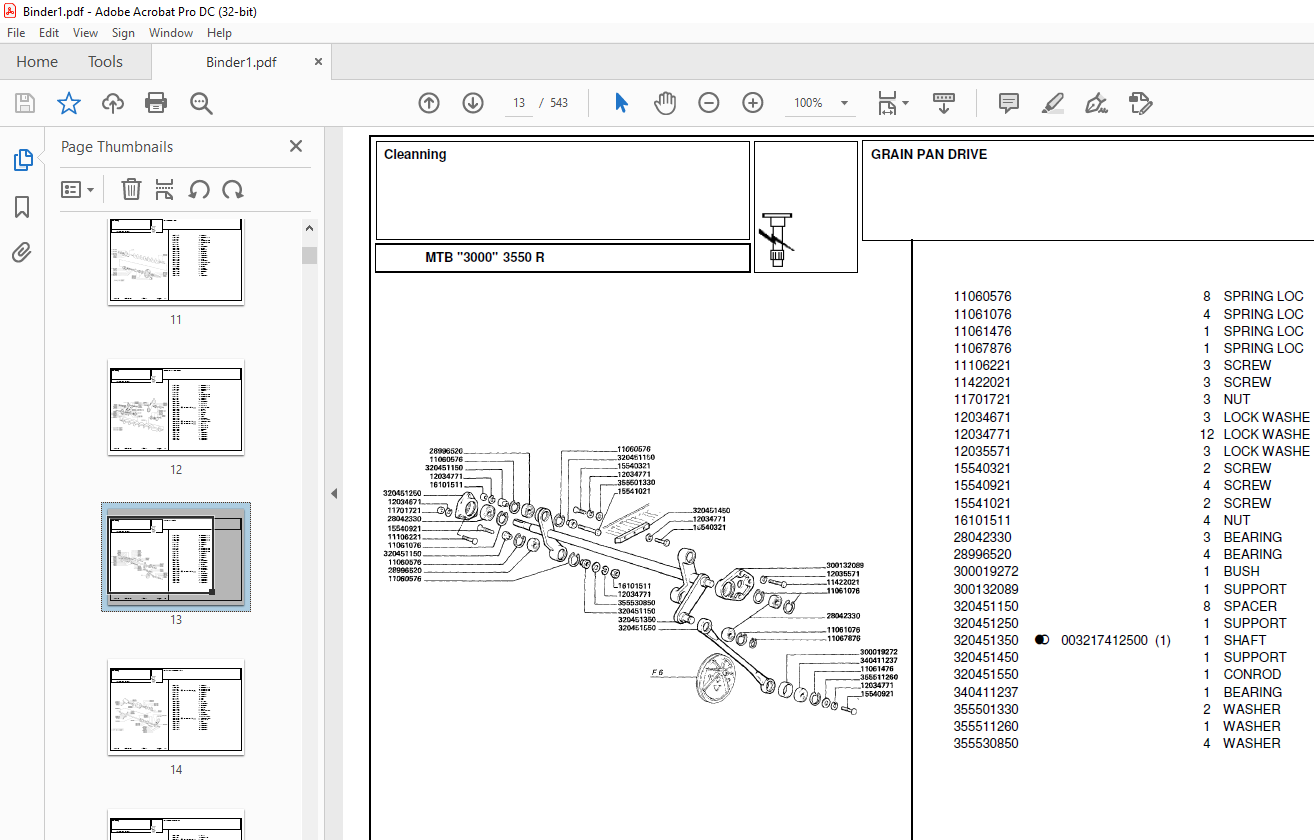The image size is (1314, 840).
Task: Open the Bookmarks side panel icon
Action: [22, 207]
